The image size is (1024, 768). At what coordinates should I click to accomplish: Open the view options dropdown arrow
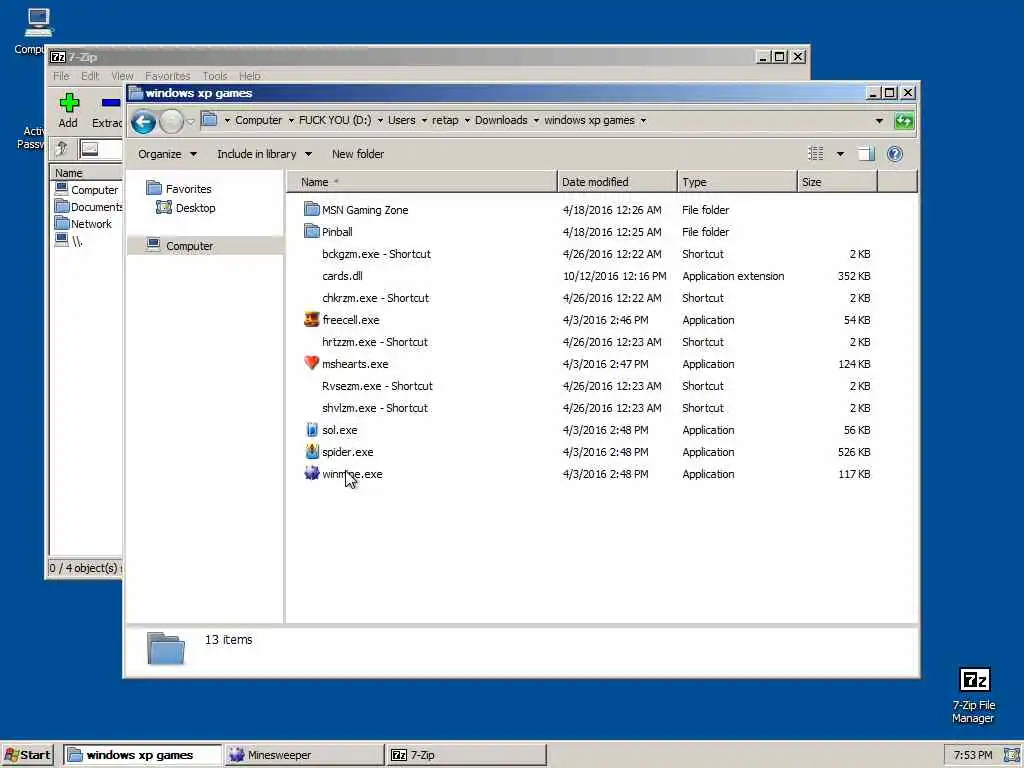click(840, 154)
